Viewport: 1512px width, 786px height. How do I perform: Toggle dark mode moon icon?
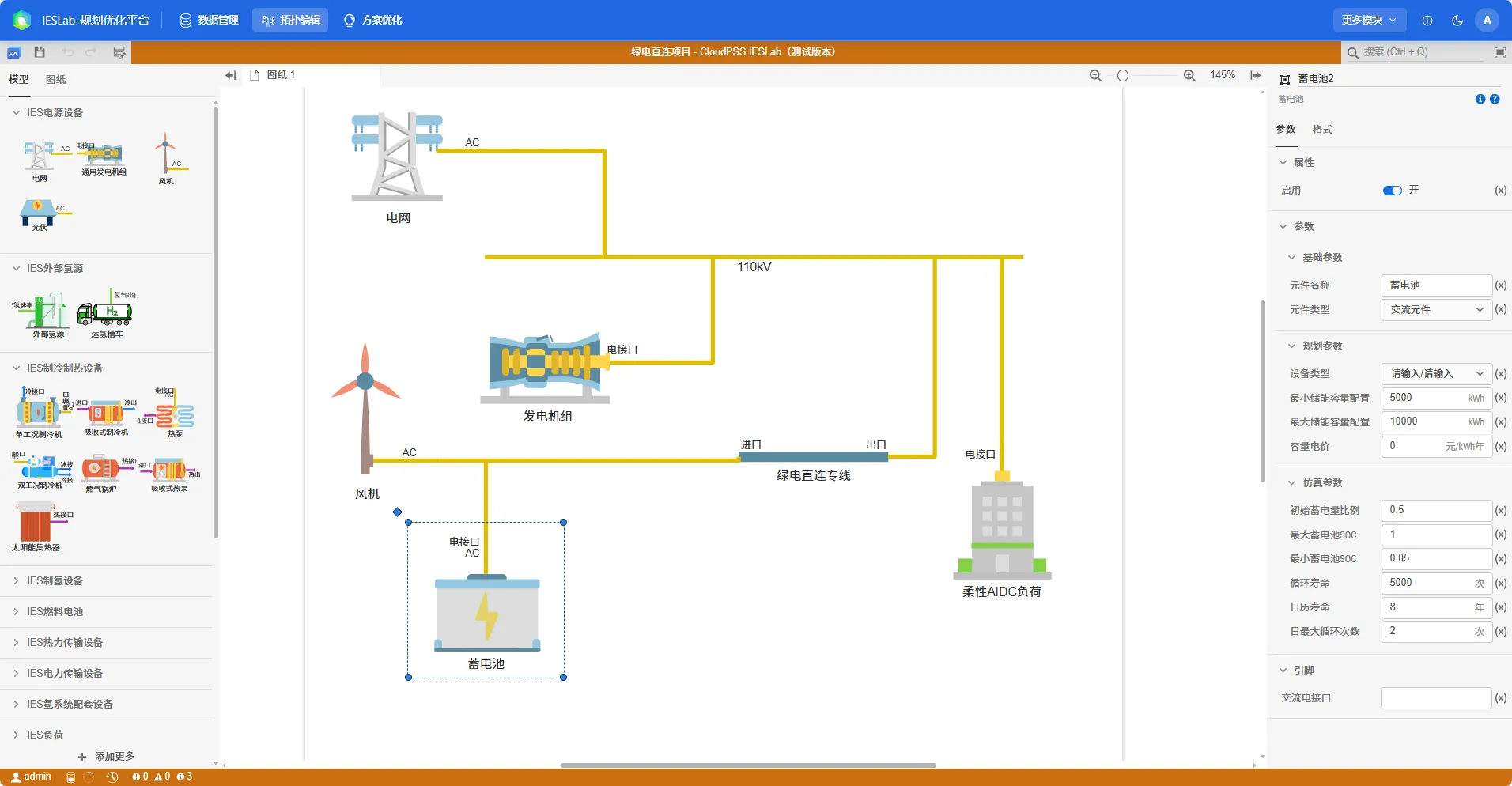coord(1457,21)
